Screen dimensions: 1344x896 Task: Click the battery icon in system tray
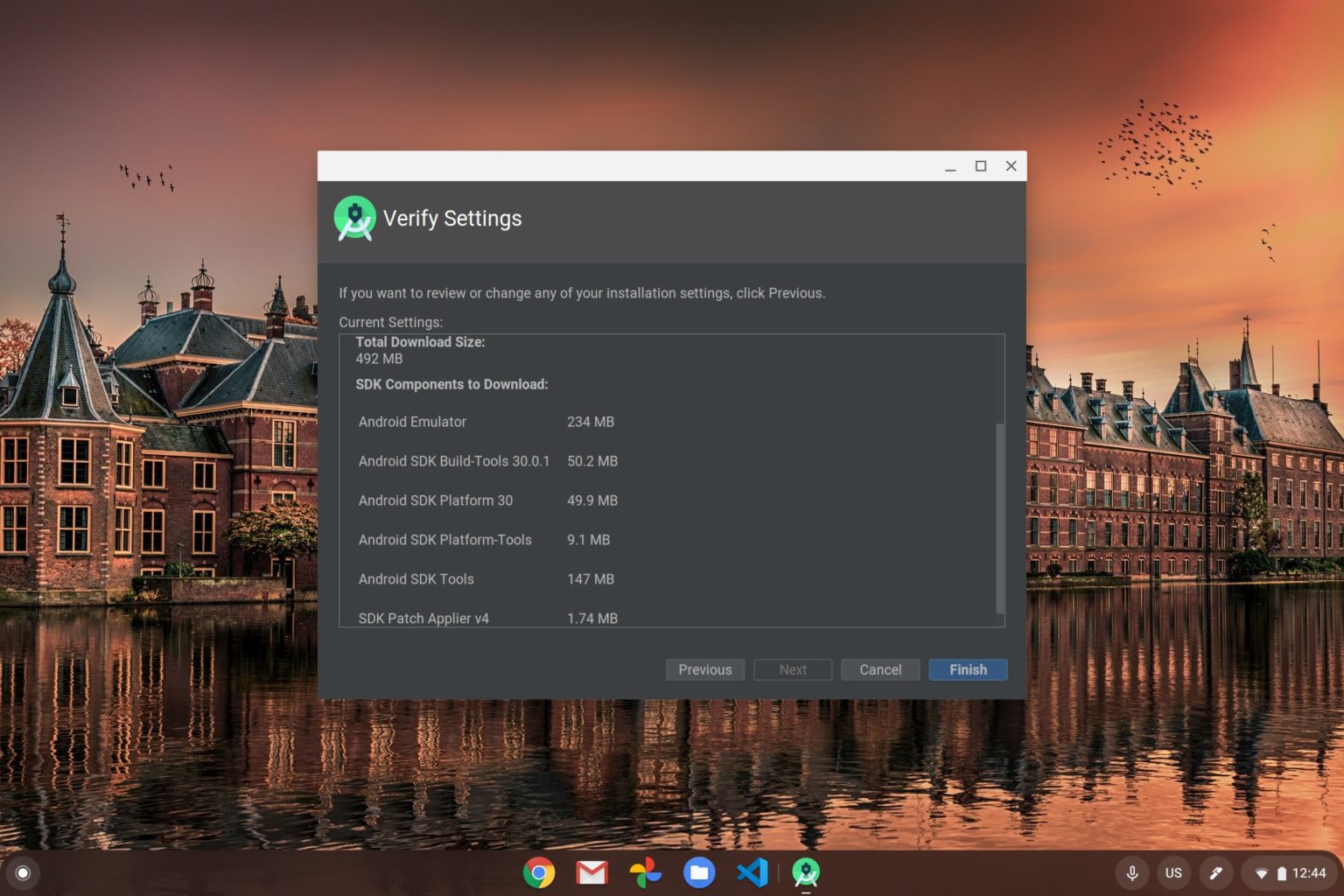click(x=1283, y=872)
